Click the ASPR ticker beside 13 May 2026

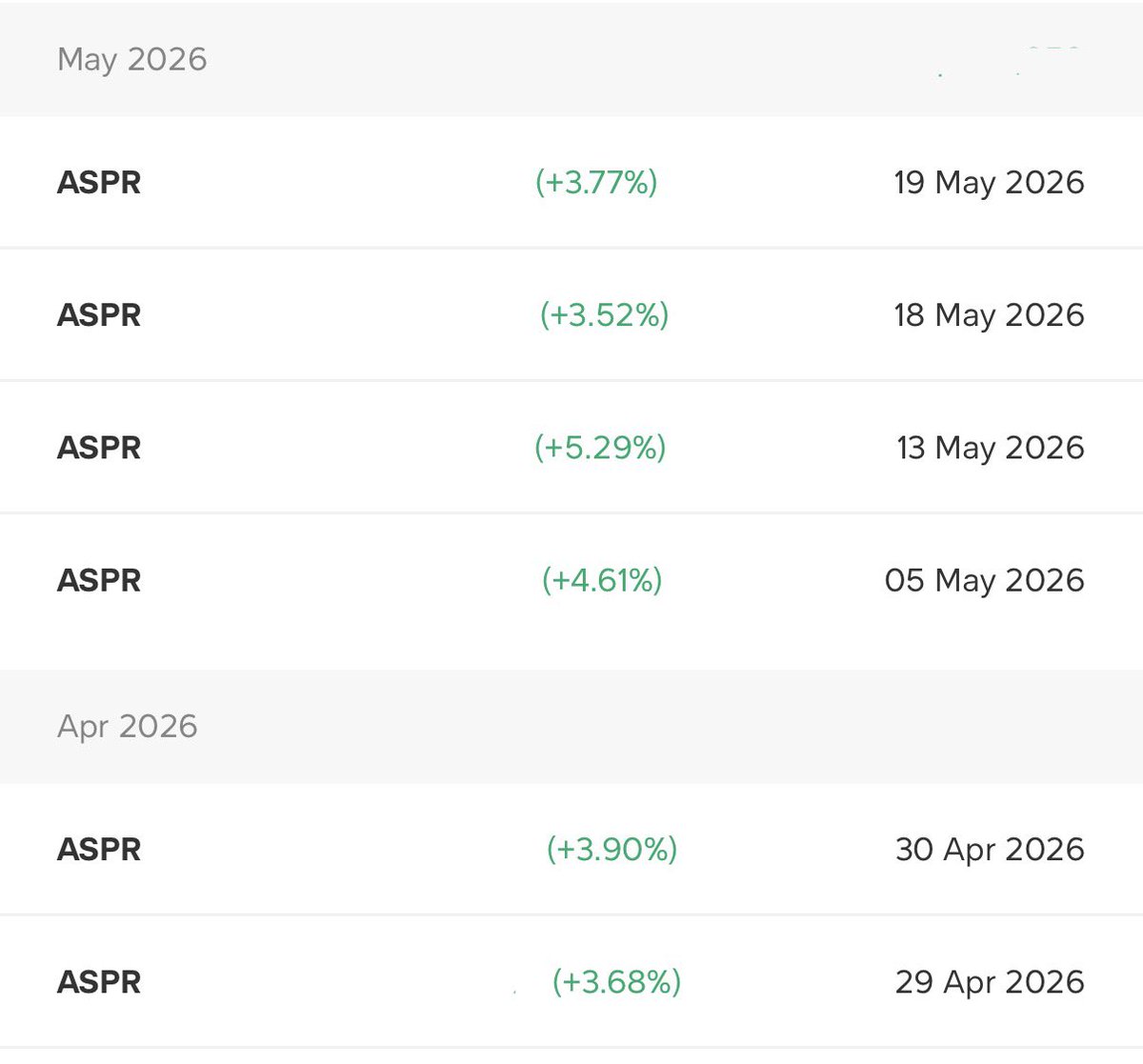pos(99,447)
